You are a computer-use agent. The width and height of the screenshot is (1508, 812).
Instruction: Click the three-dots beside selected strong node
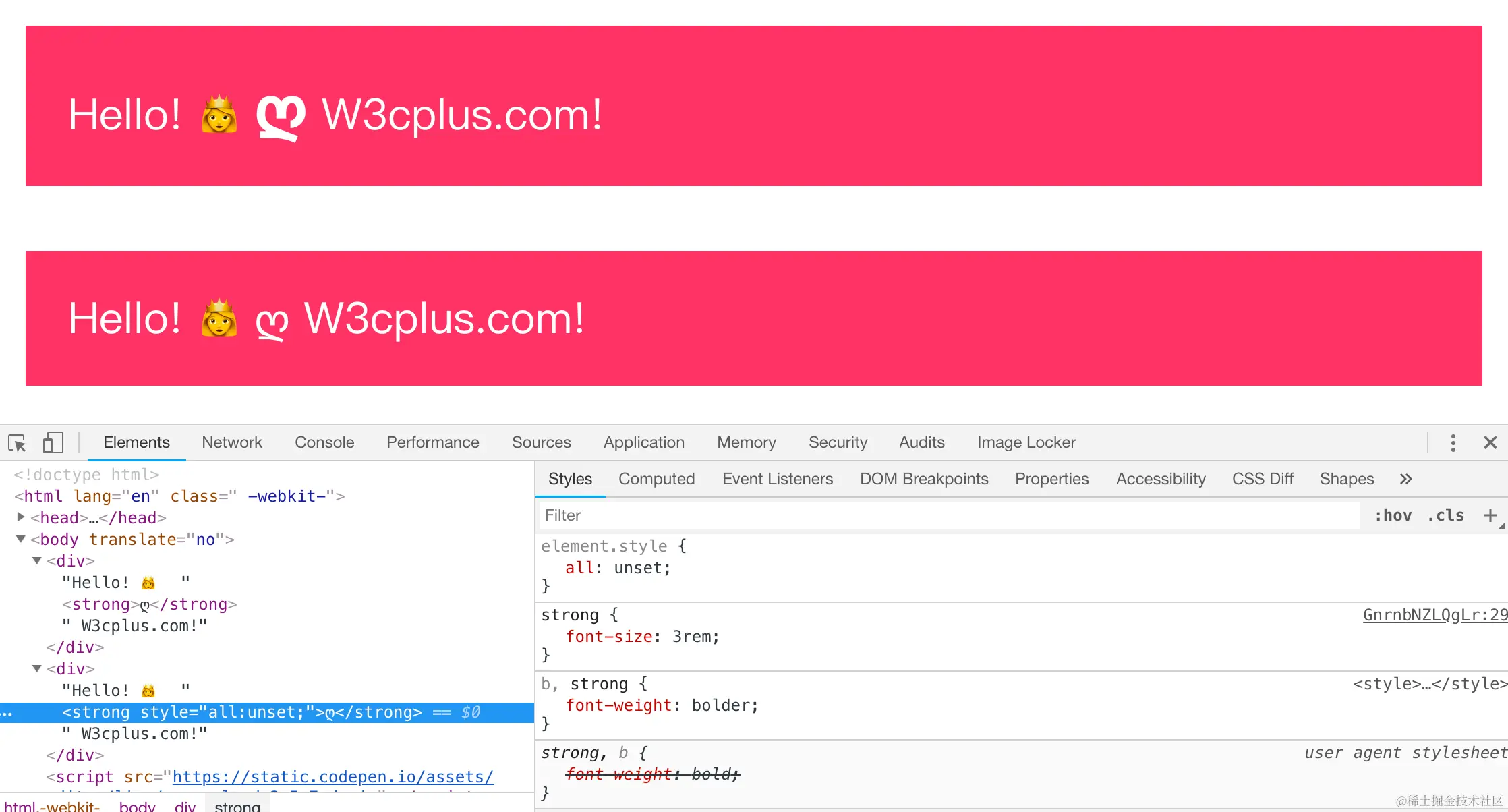7,713
